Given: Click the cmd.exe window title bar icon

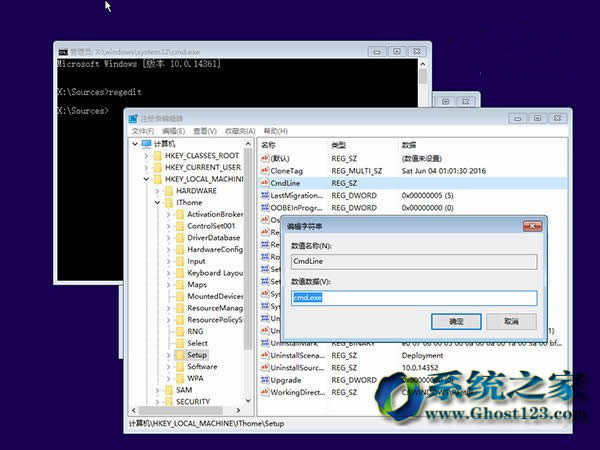Looking at the screenshot, I should pyautogui.click(x=63, y=50).
